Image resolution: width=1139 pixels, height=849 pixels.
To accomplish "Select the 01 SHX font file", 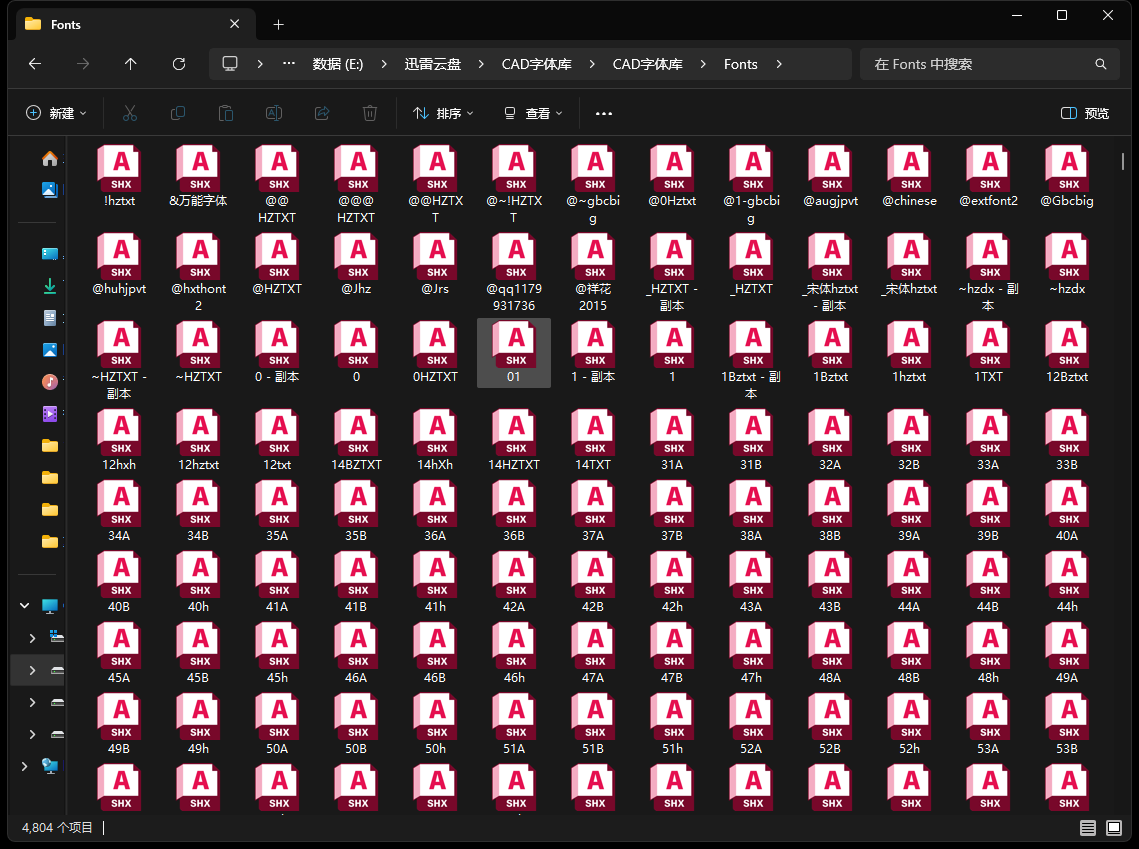I will [514, 352].
